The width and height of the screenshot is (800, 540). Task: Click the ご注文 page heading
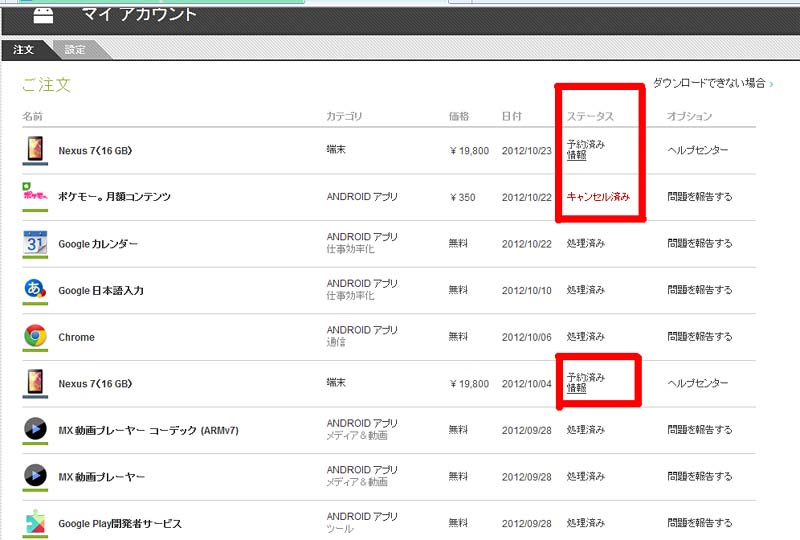[x=46, y=85]
